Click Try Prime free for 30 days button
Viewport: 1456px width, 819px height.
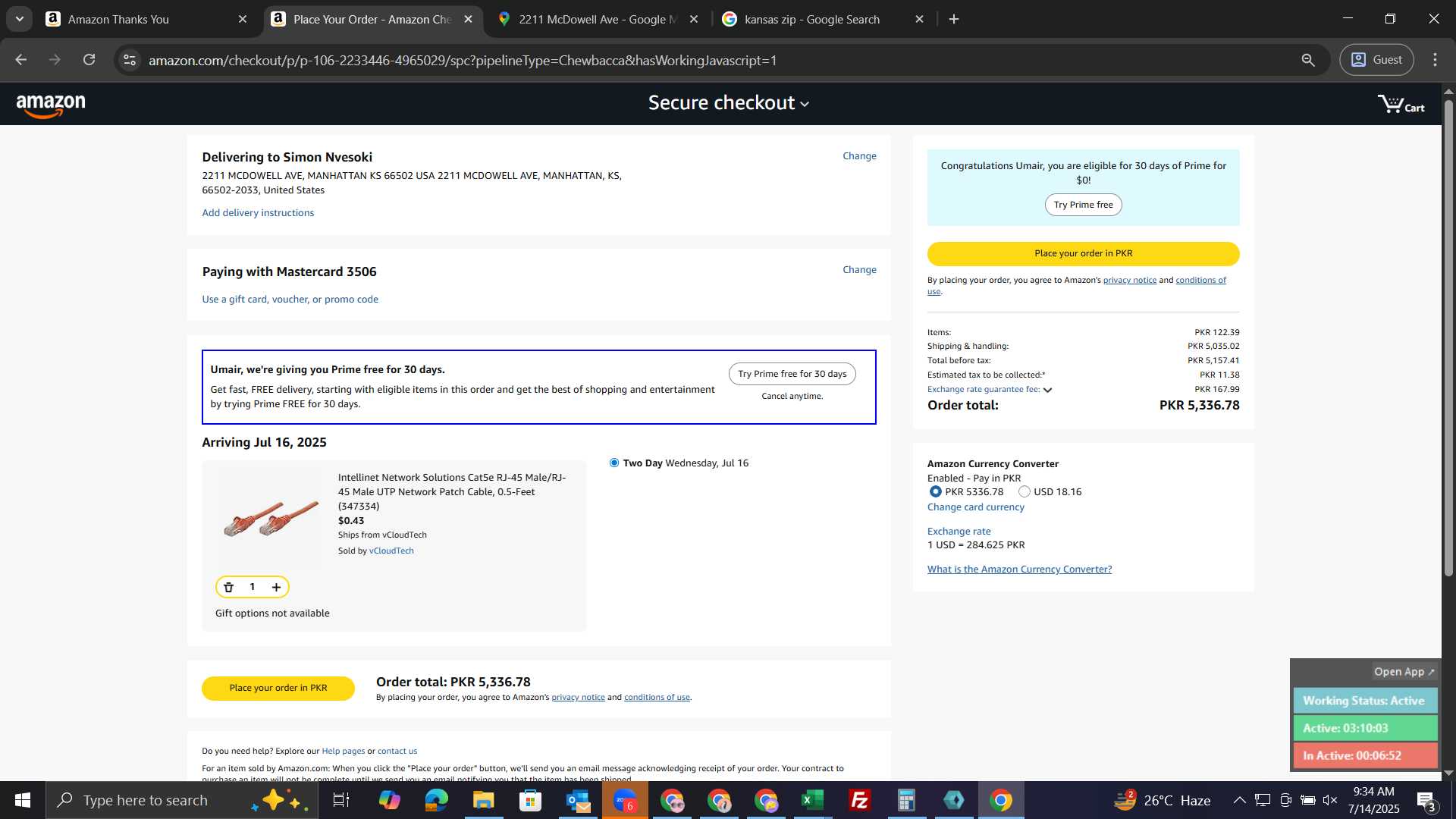(x=792, y=374)
